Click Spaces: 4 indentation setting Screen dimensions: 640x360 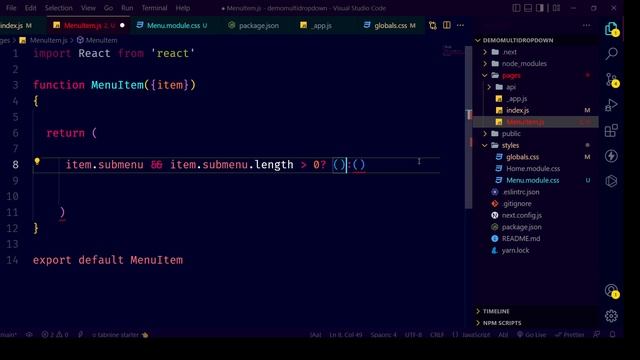pos(383,335)
